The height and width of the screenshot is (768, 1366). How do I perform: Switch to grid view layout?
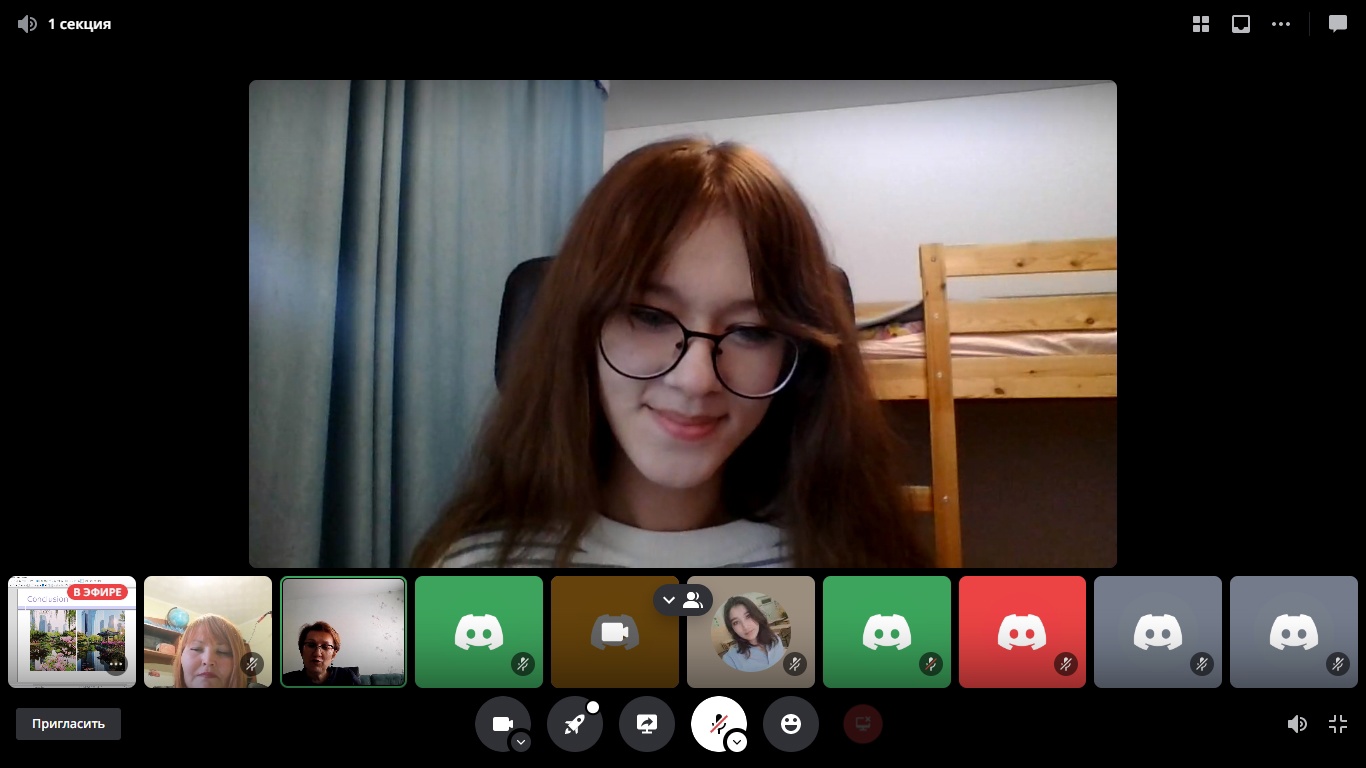click(x=1201, y=24)
